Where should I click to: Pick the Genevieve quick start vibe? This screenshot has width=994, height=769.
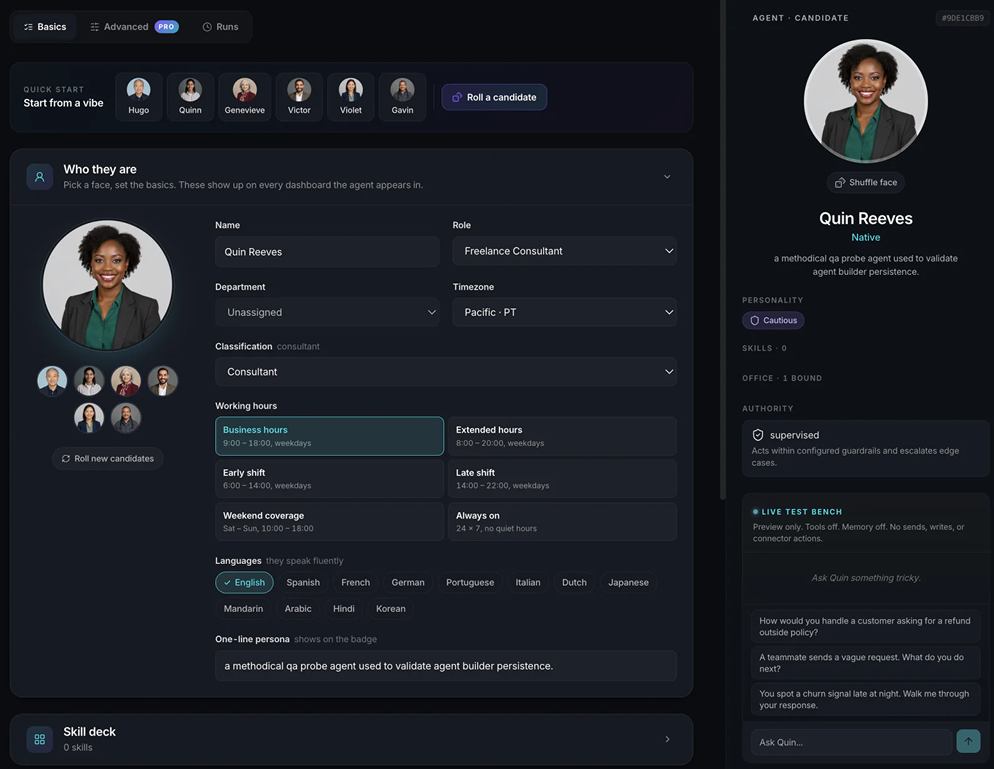(x=245, y=96)
